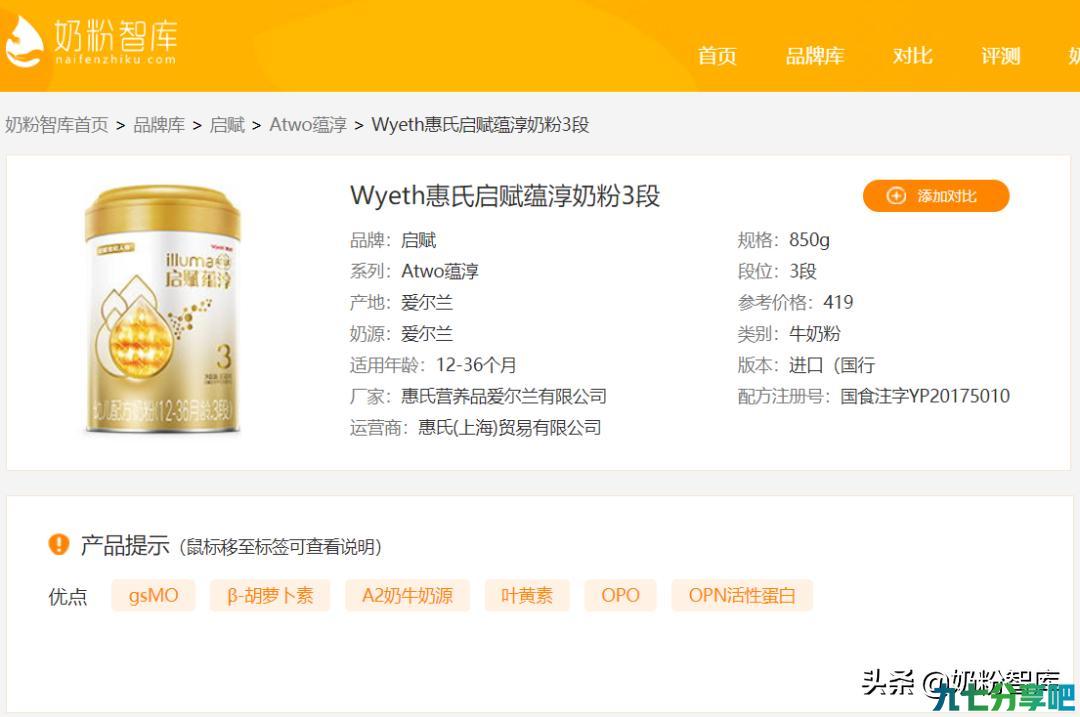Click the brand value 启赋

pos(419,240)
